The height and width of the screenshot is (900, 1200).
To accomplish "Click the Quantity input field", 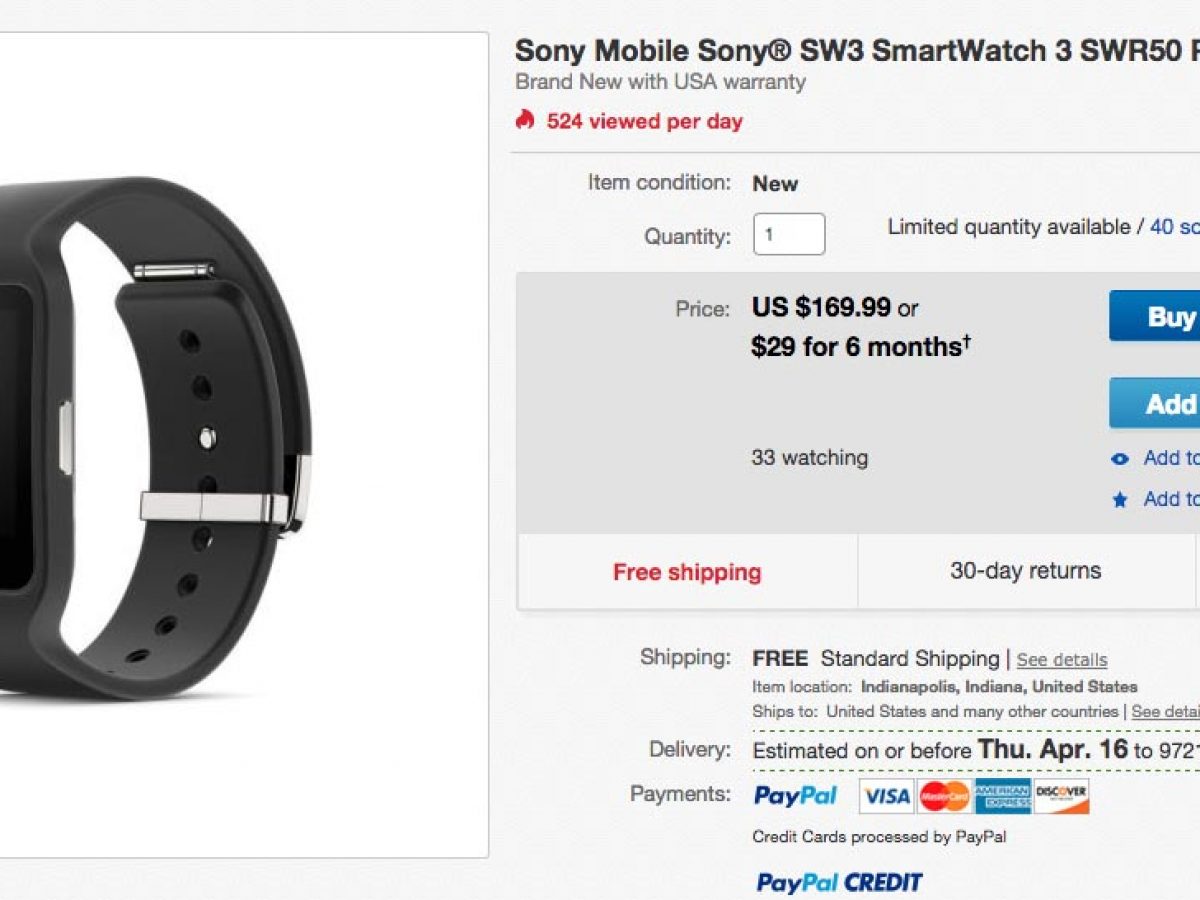I will 789,235.
